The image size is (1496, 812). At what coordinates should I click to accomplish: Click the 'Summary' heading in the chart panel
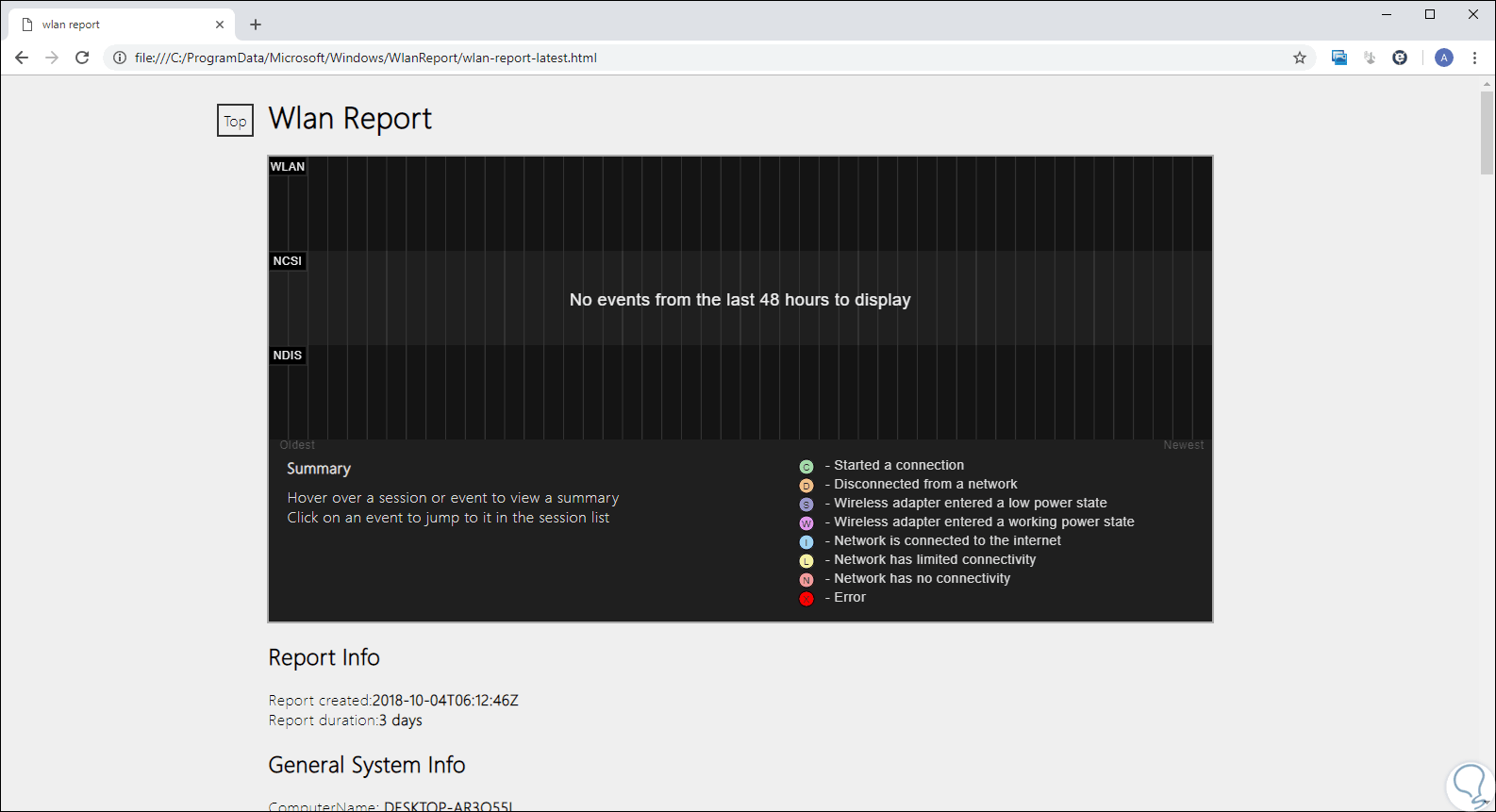[x=319, y=469]
